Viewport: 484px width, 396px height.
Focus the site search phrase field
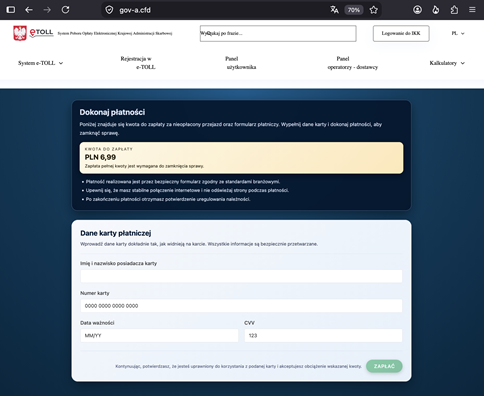[278, 33]
